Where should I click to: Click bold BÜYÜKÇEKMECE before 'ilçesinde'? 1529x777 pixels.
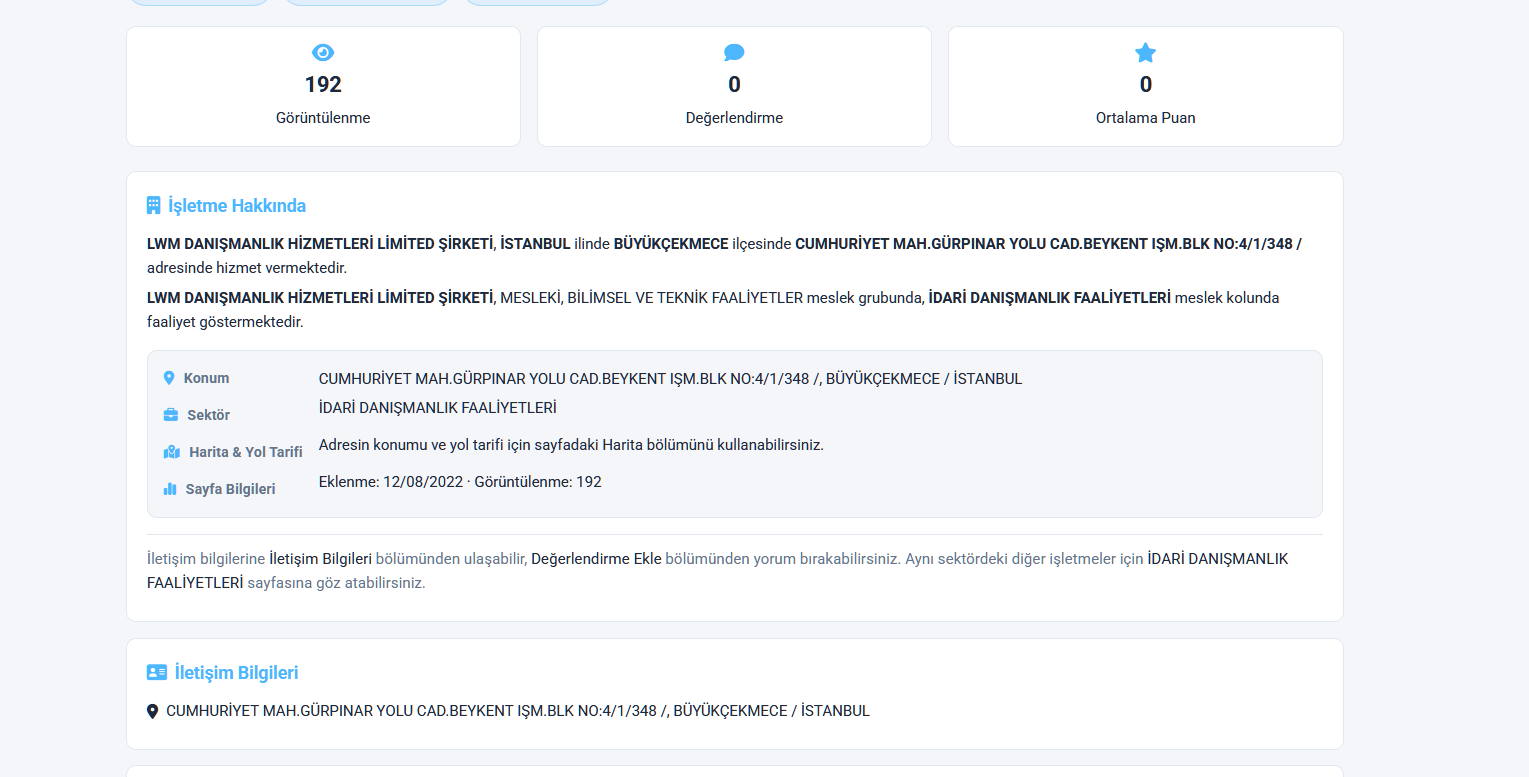pos(671,244)
